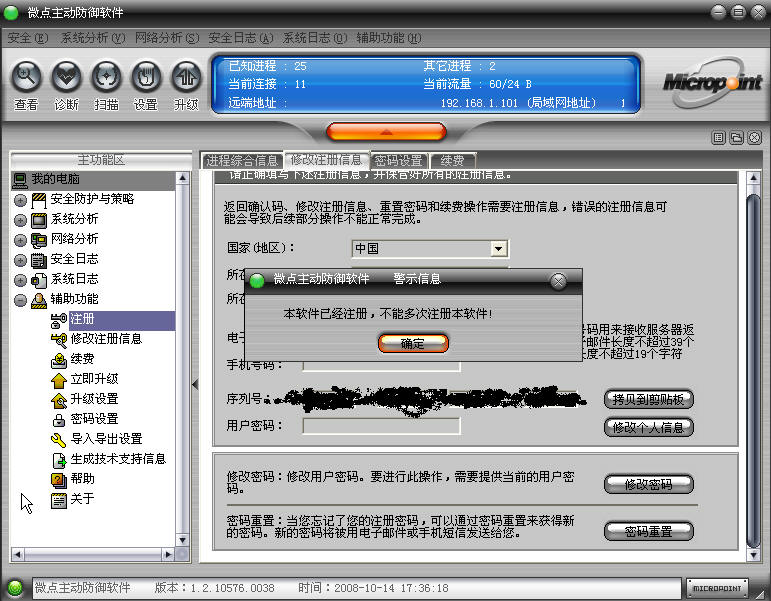
Task: Switch to the 进程综合信息 tab
Action: pyautogui.click(x=242, y=160)
